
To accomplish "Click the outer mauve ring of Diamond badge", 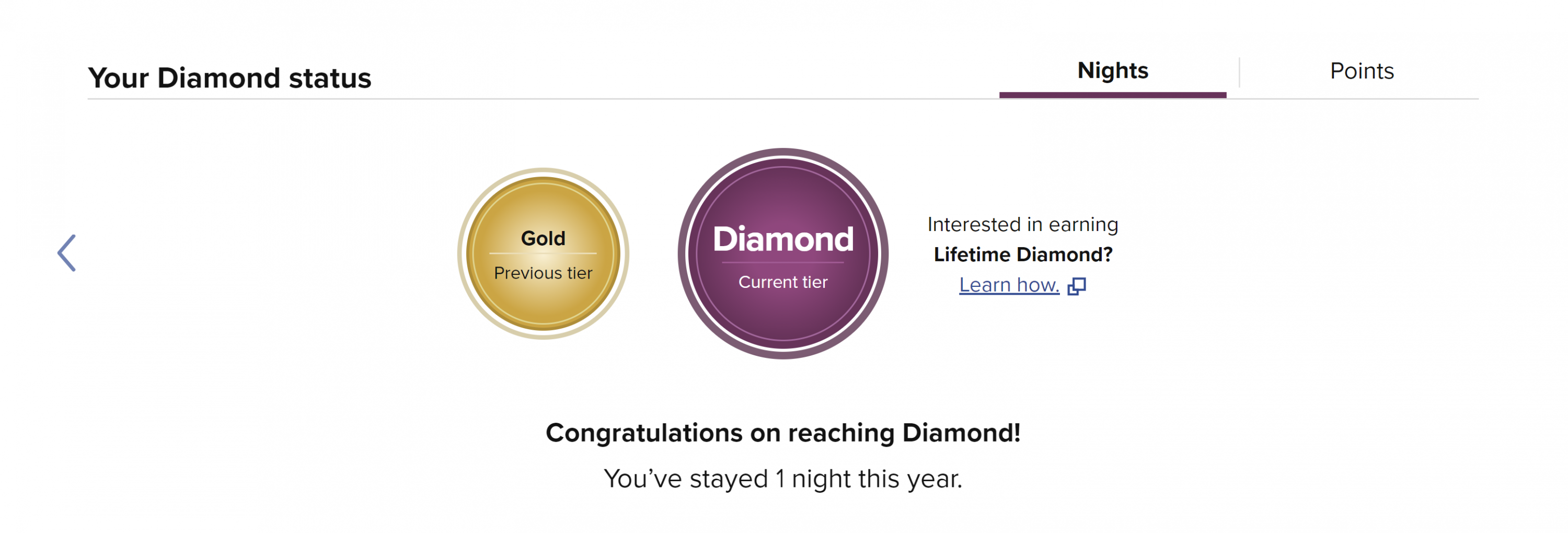I will pos(783,152).
